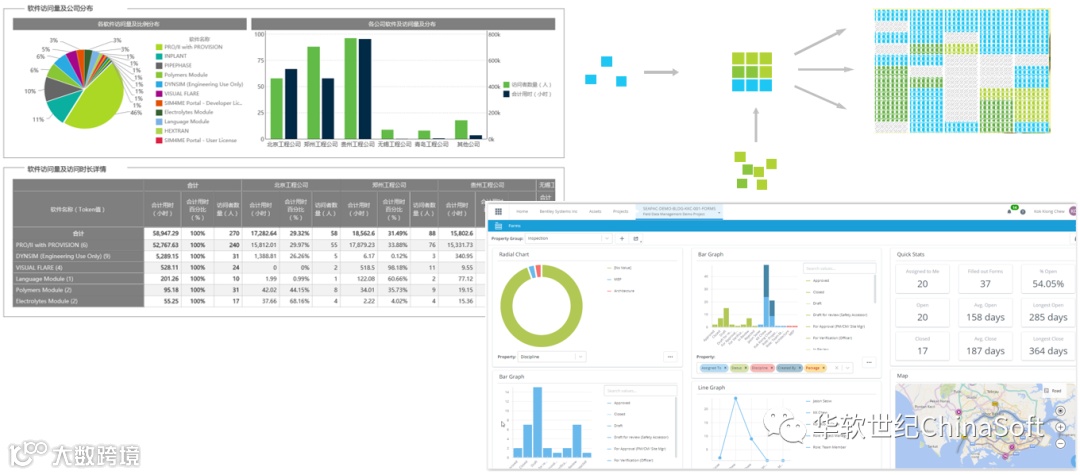
Task: Click the HEXTRAN legend label
Action: [176, 131]
